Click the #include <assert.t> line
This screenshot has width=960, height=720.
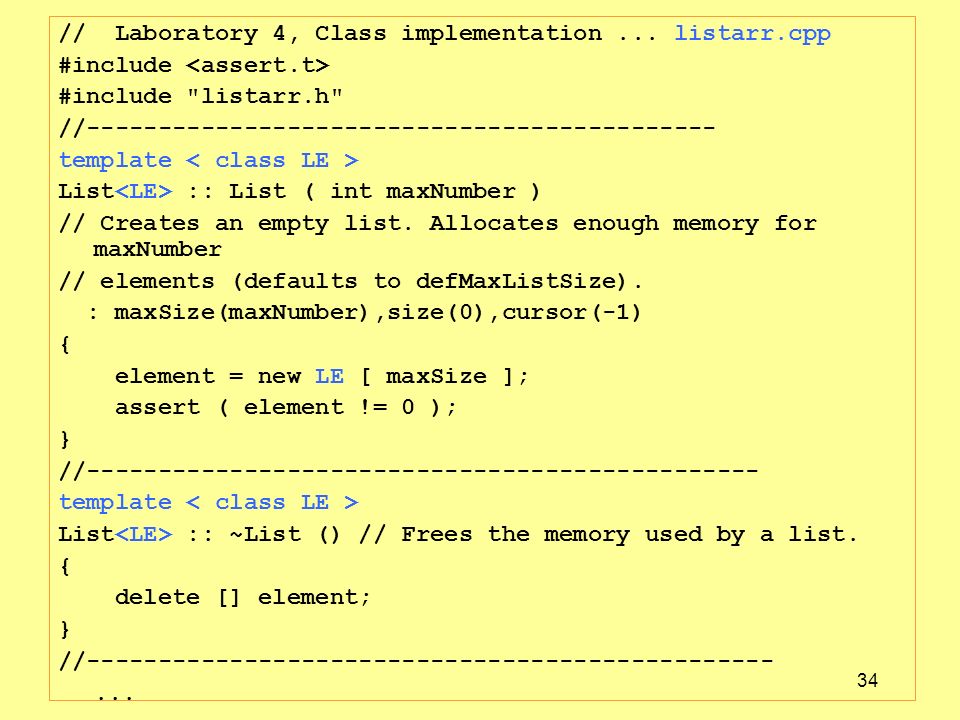[x=194, y=65]
